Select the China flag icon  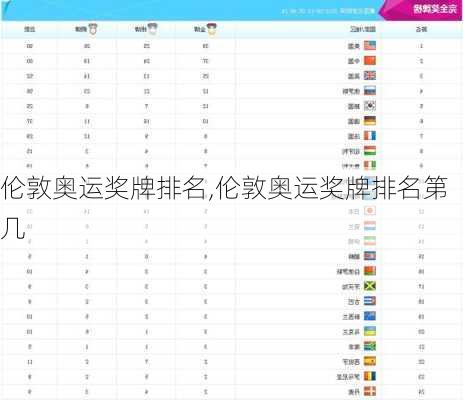(x=370, y=61)
